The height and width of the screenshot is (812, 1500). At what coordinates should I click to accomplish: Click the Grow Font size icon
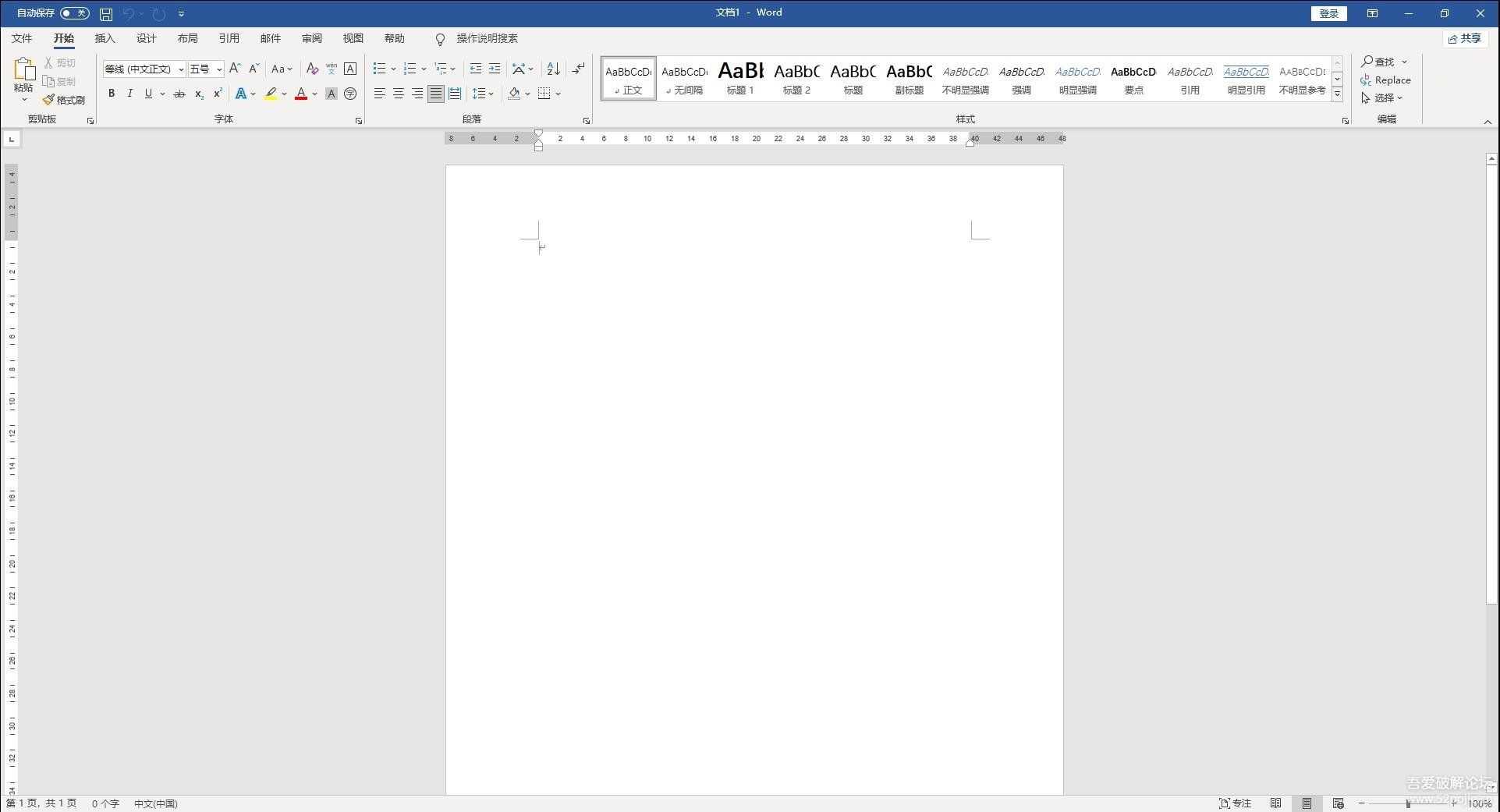coord(235,69)
